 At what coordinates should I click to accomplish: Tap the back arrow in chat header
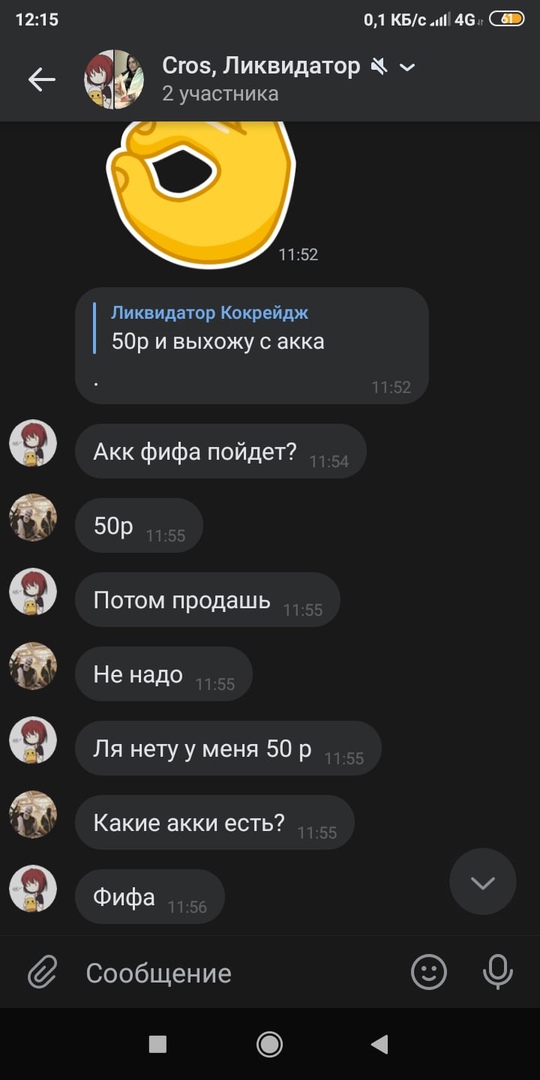coord(41,80)
